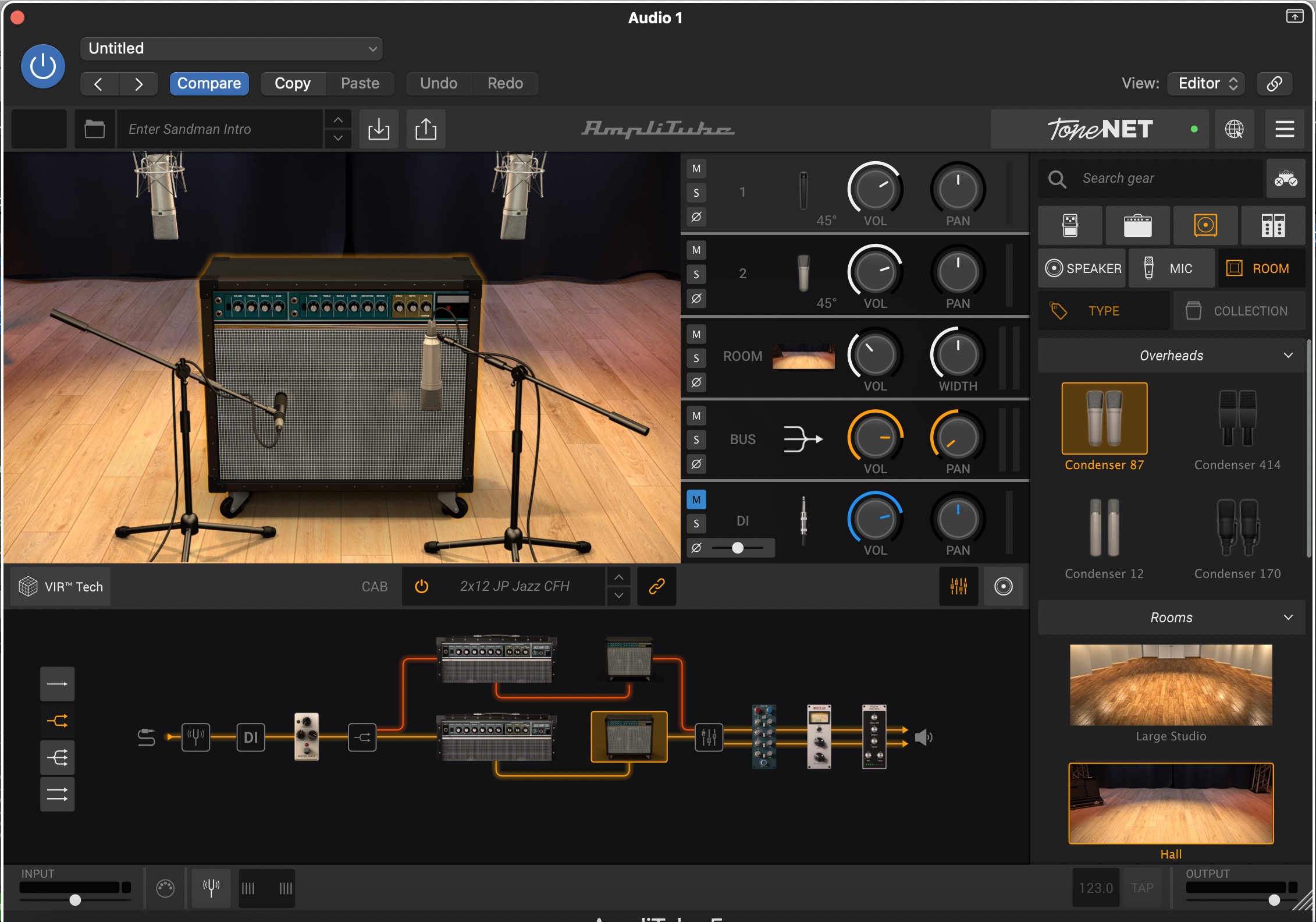Switch to the MIC tab
1316x922 pixels.
(x=1171, y=268)
